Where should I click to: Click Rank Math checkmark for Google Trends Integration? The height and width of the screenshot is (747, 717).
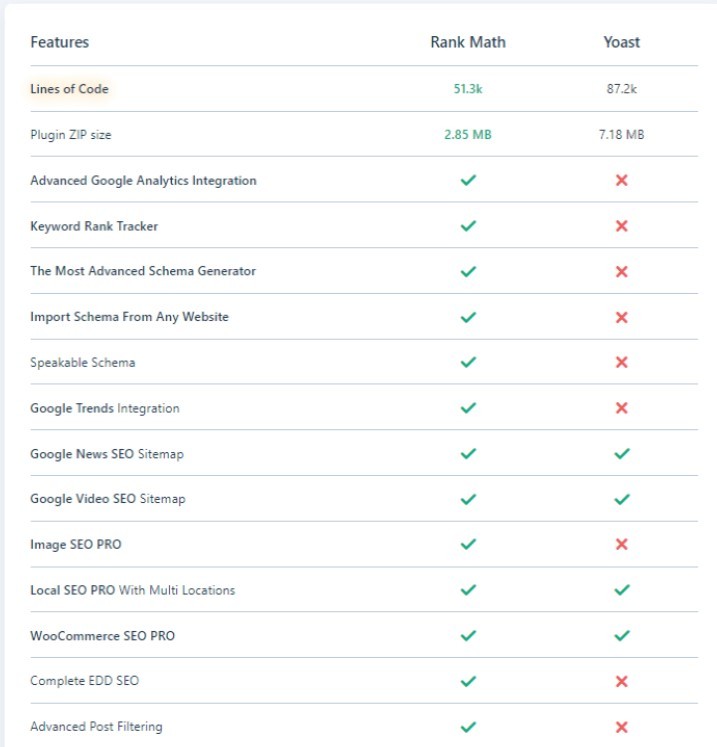[468, 408]
